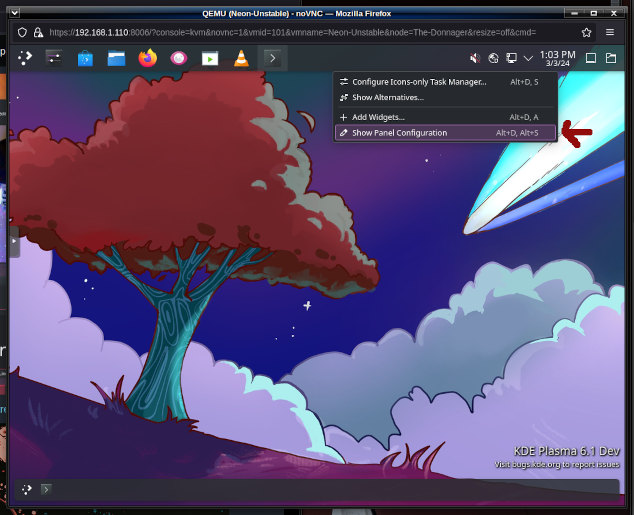Click the muted audio volume tray icon
The width and height of the screenshot is (634, 515).
pyautogui.click(x=475, y=58)
